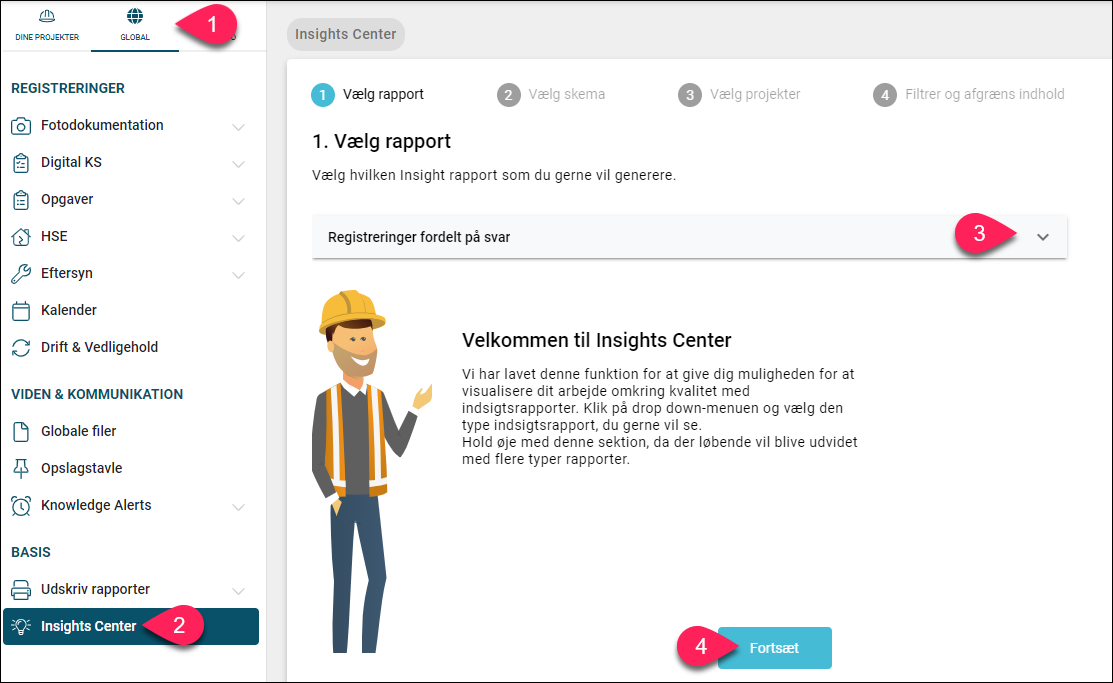This screenshot has height=683, width=1113.
Task: Click the Fortsæt button
Action: [x=774, y=648]
